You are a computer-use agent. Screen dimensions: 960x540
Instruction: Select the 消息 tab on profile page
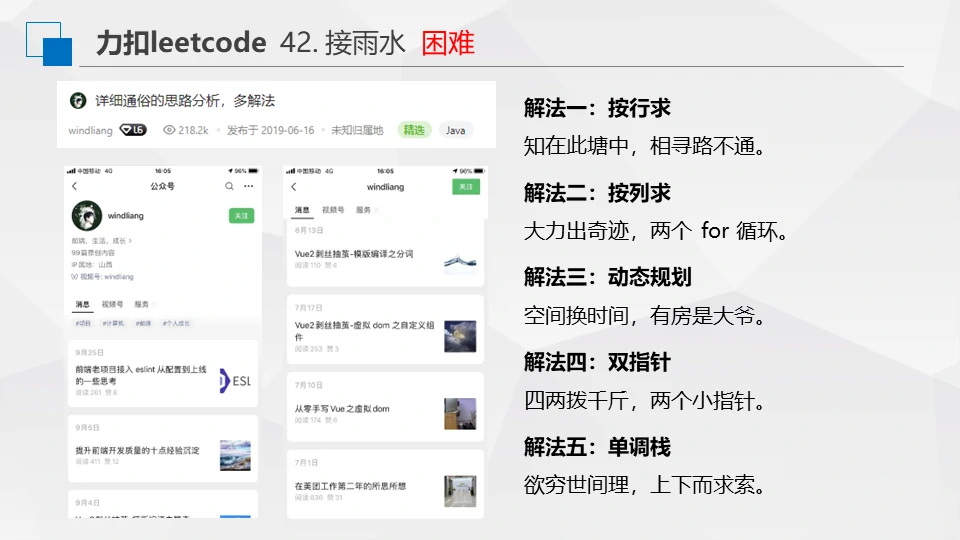click(83, 304)
